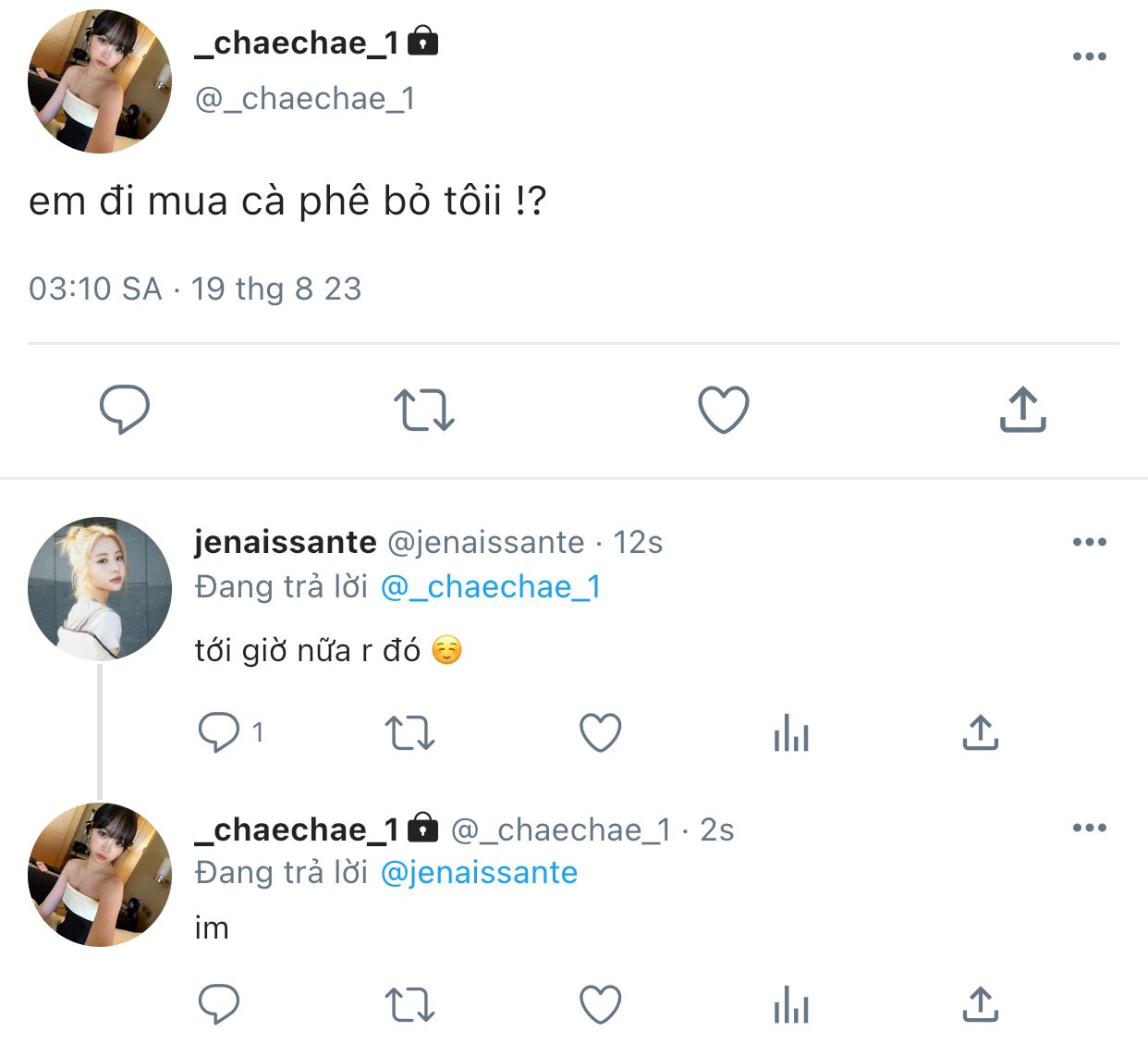Share jenaissante's reply
Viewport: 1148px width, 1044px height.
(981, 732)
